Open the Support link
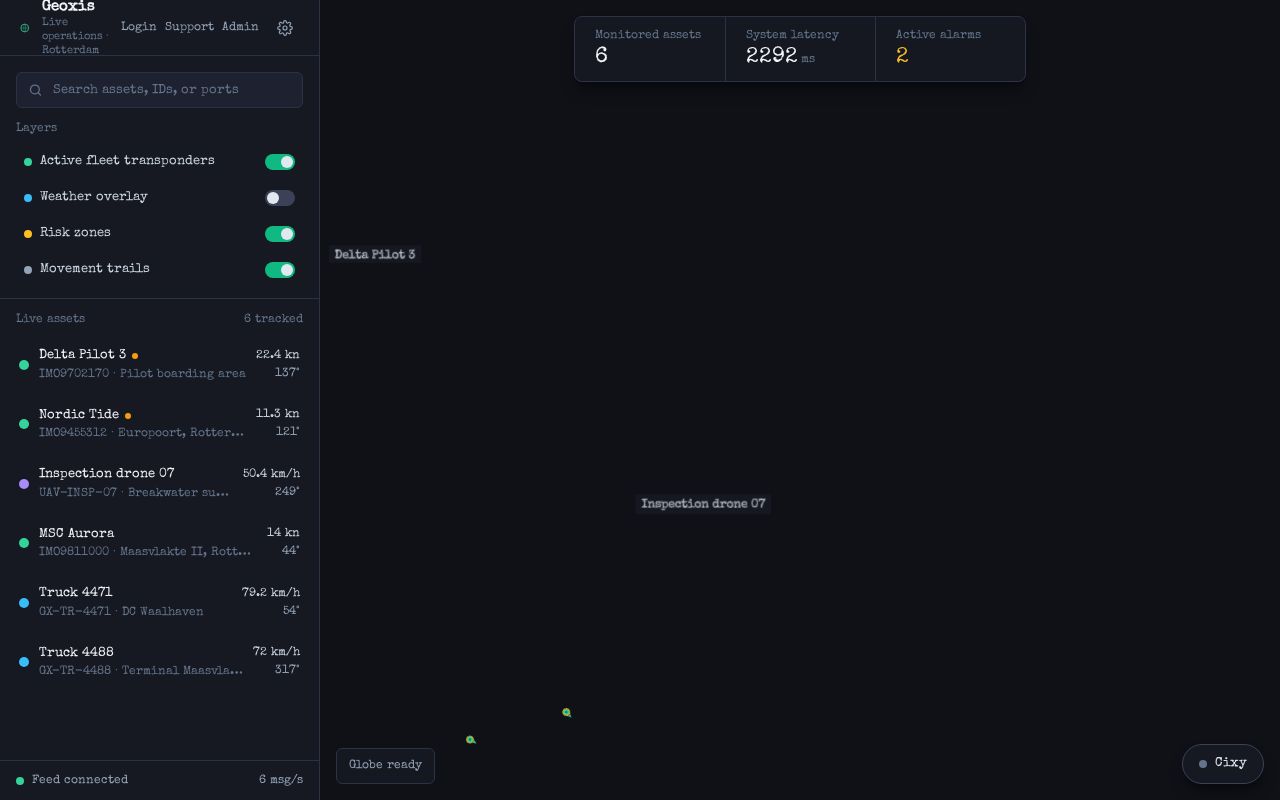Image resolution: width=1280 pixels, height=800 pixels. pyautogui.click(x=190, y=27)
